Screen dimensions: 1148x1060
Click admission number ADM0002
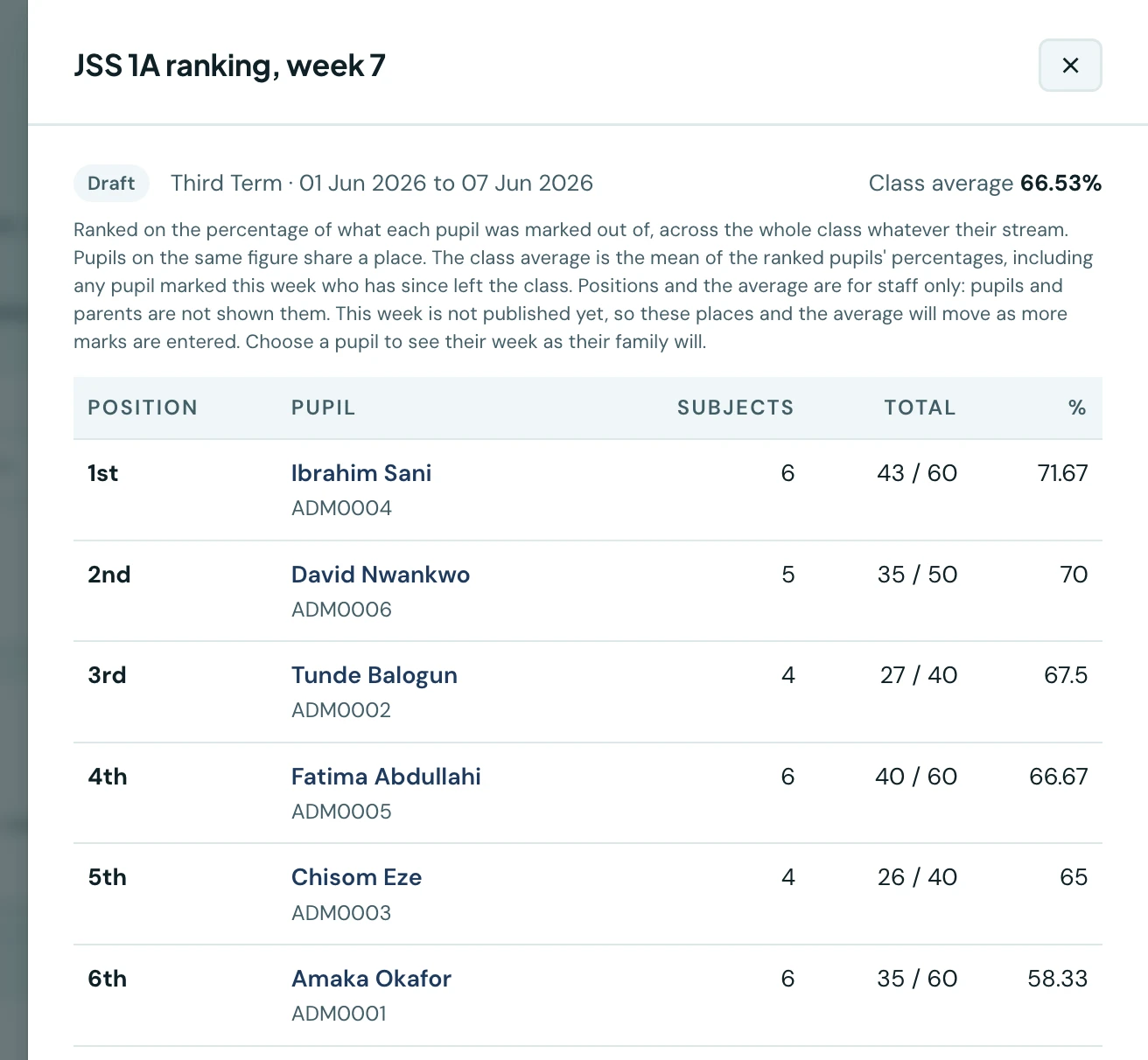[x=341, y=710]
